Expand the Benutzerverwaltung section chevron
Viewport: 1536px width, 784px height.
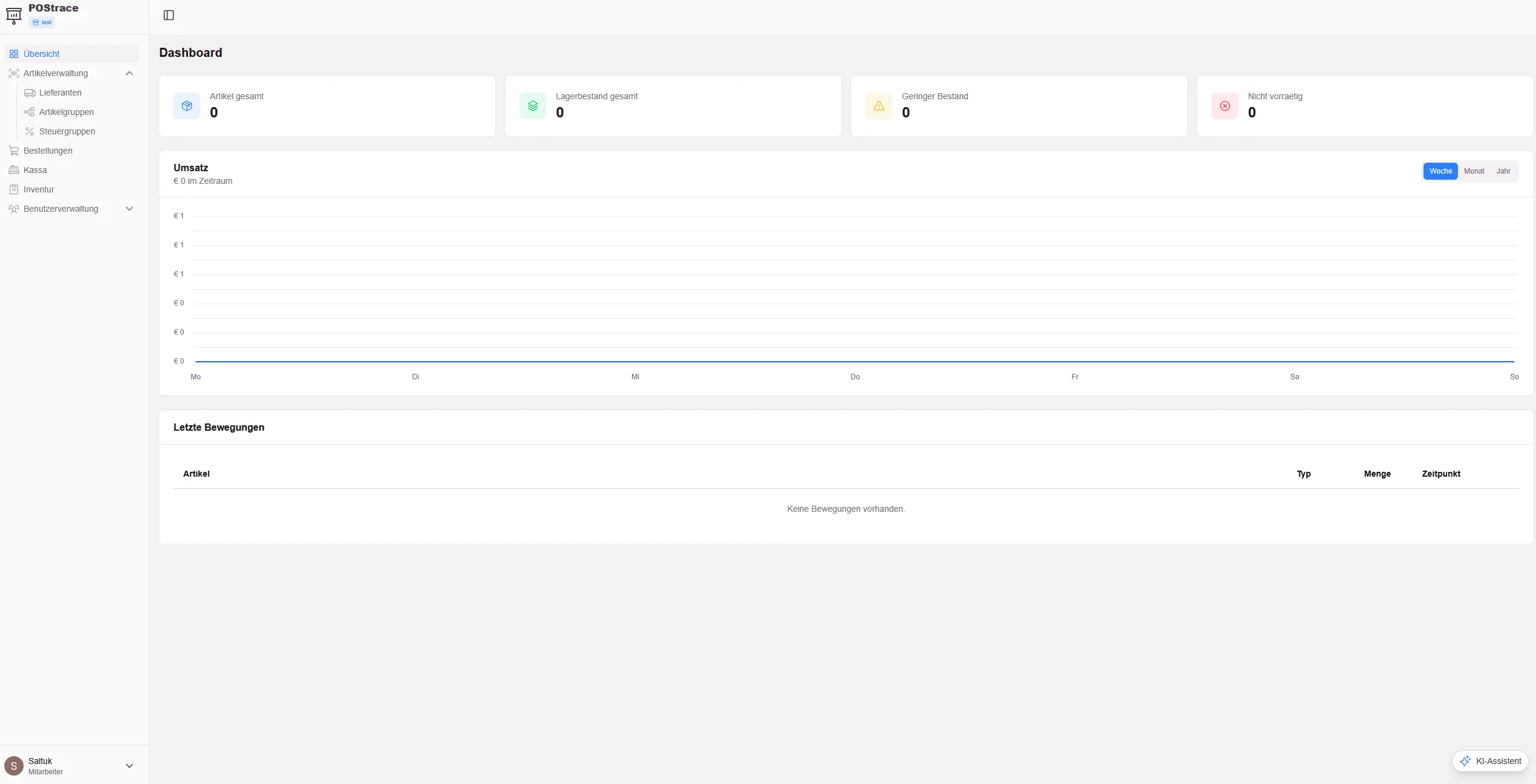pos(129,209)
